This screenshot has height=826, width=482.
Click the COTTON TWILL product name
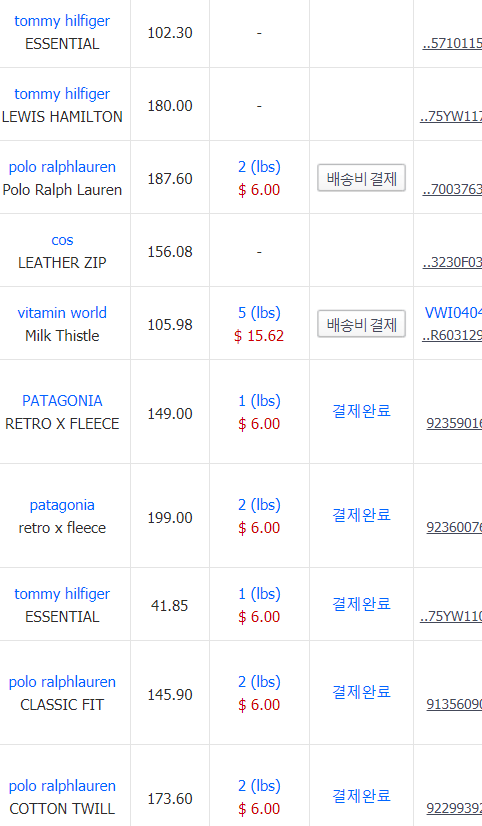coord(62,809)
